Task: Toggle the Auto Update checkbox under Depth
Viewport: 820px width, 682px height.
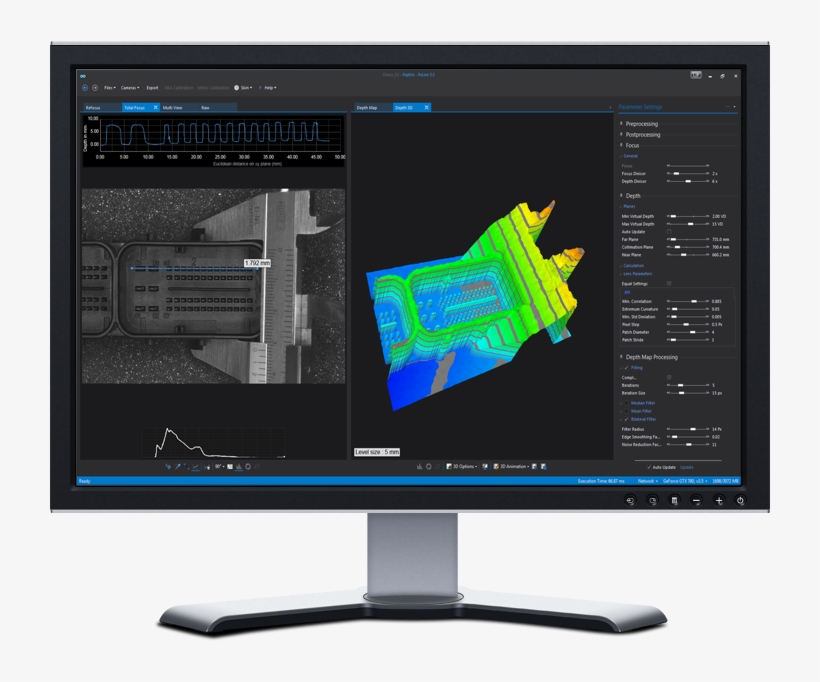Action: [669, 232]
